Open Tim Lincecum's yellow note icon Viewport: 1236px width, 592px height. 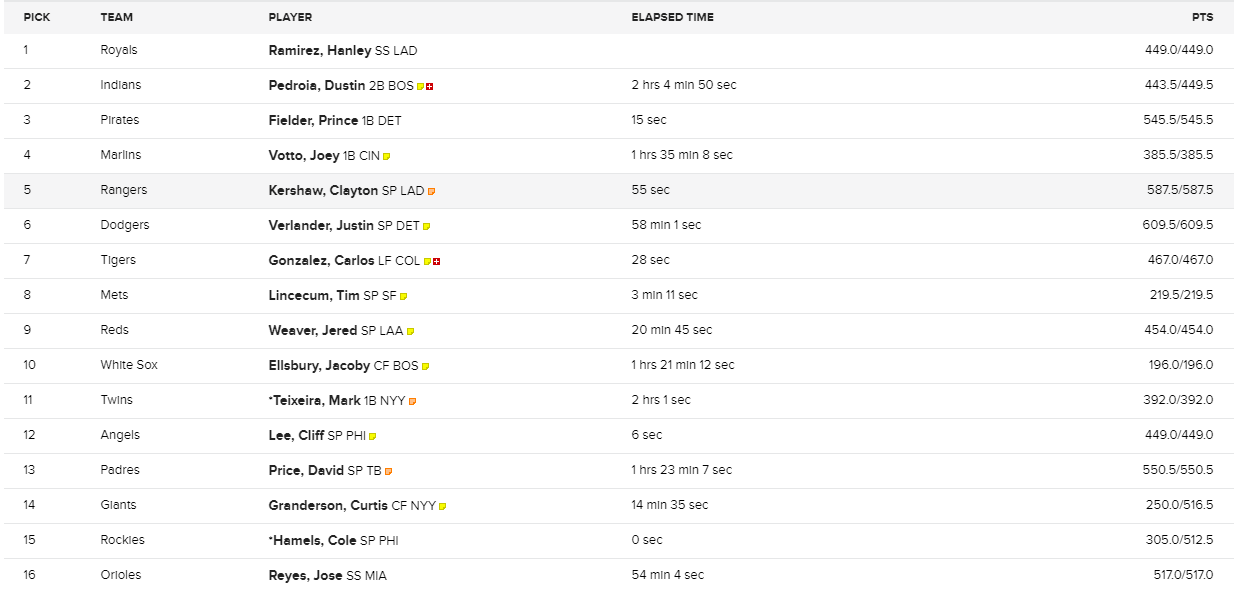[x=404, y=297]
